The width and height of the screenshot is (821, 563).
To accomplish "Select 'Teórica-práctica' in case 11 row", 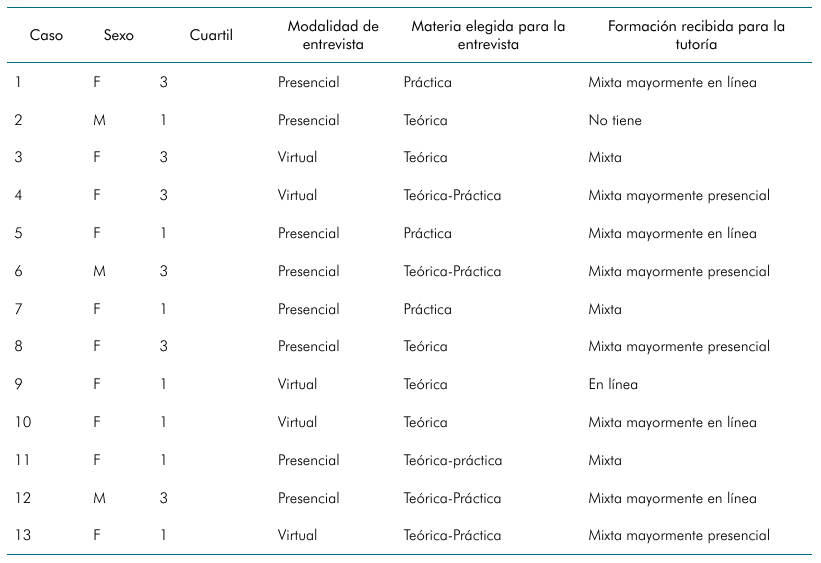I will click(x=452, y=460).
